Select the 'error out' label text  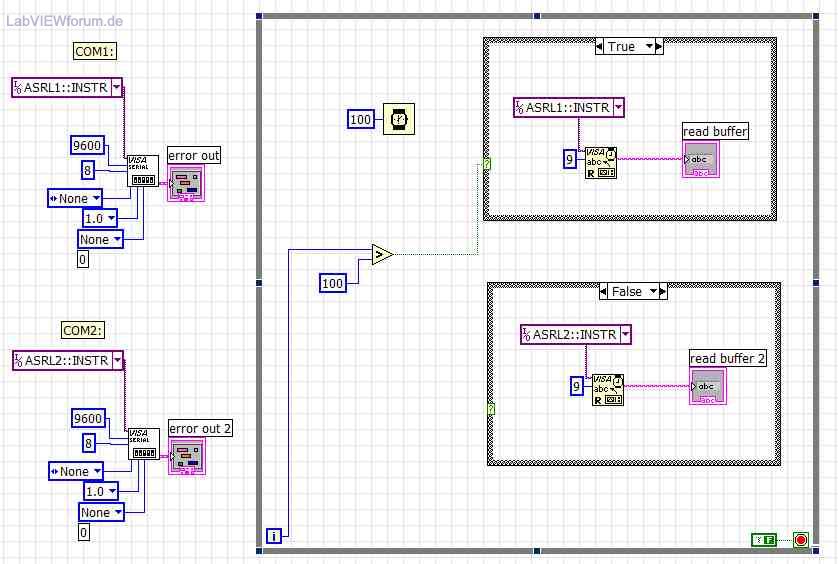[193, 156]
